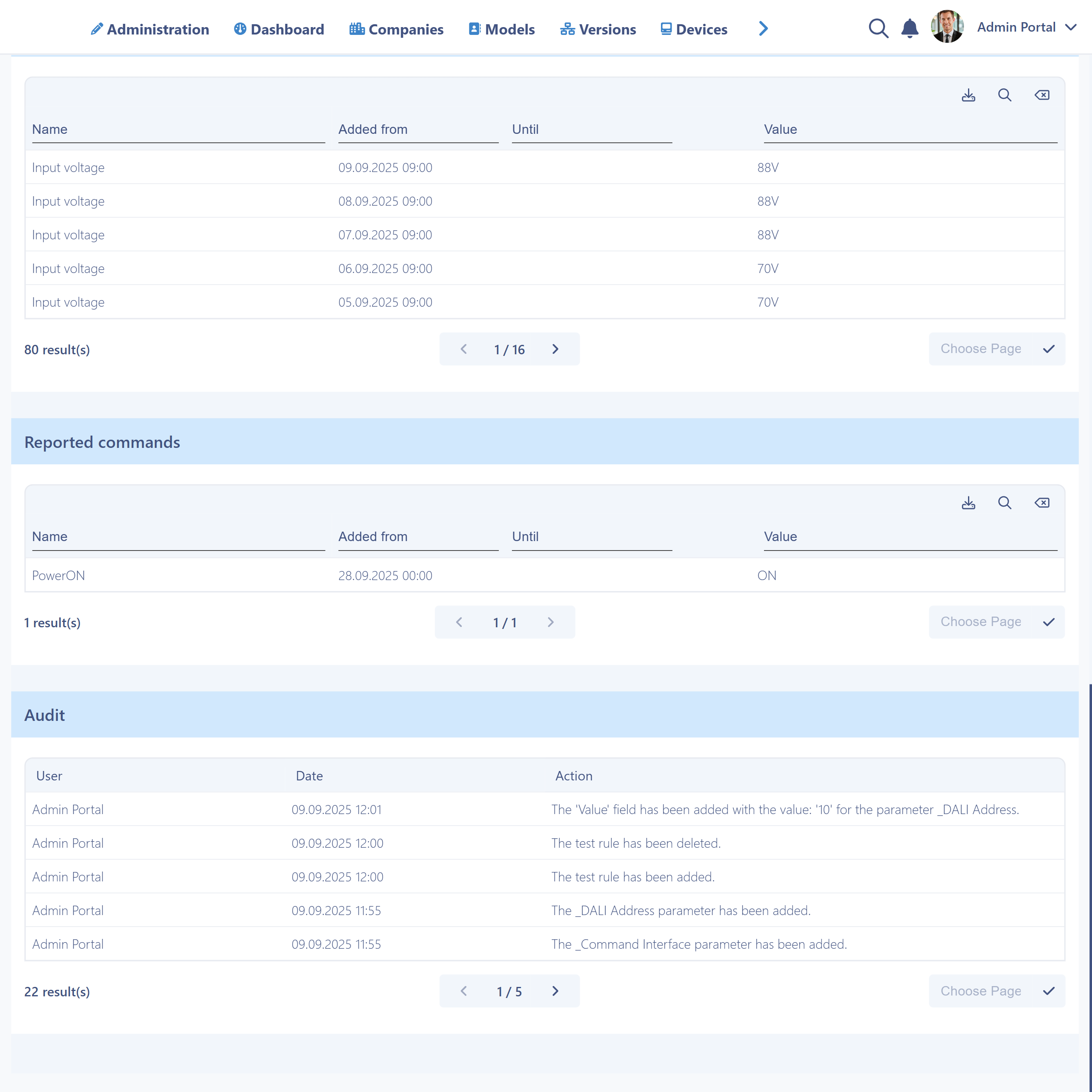The width and height of the screenshot is (1092, 1092).
Task: Open Choose Page for the Audit table
Action: (980, 991)
